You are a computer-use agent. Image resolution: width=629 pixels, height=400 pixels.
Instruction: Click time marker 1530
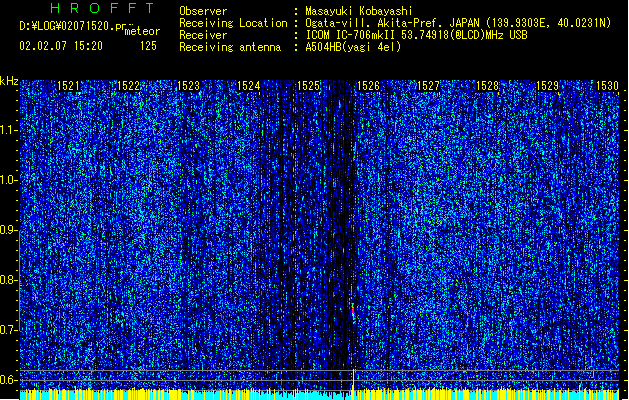607,86
